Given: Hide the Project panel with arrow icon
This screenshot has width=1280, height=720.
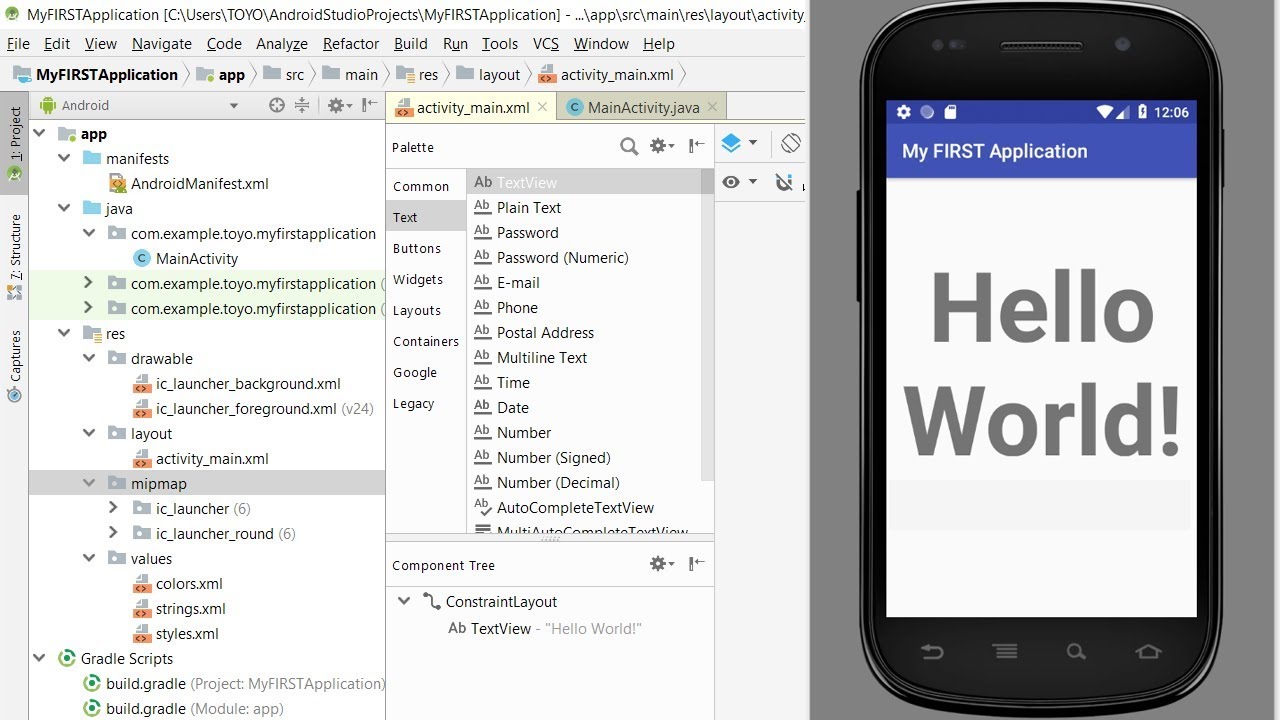Looking at the screenshot, I should tap(369, 104).
